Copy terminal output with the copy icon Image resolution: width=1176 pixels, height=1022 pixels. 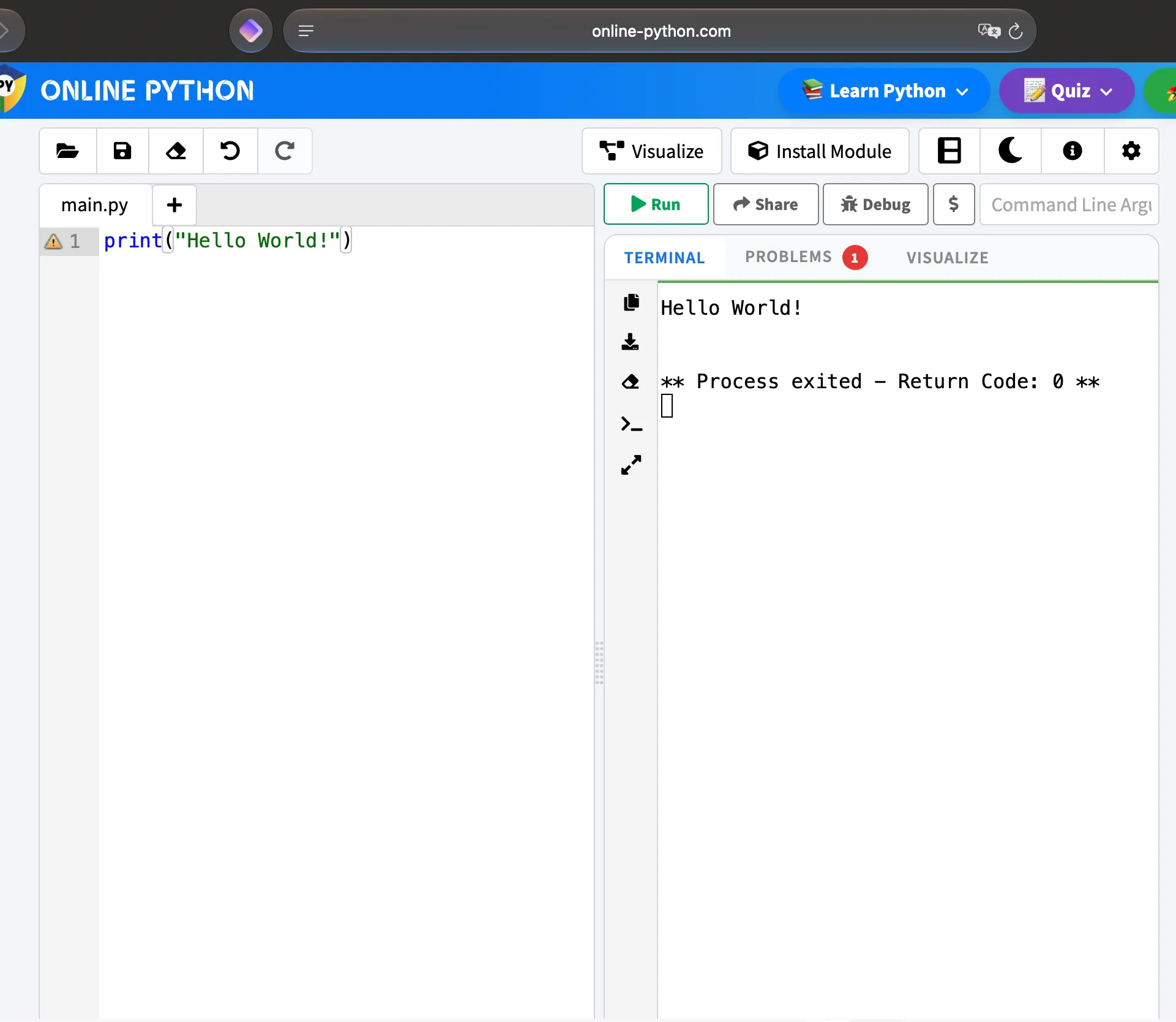tap(631, 302)
